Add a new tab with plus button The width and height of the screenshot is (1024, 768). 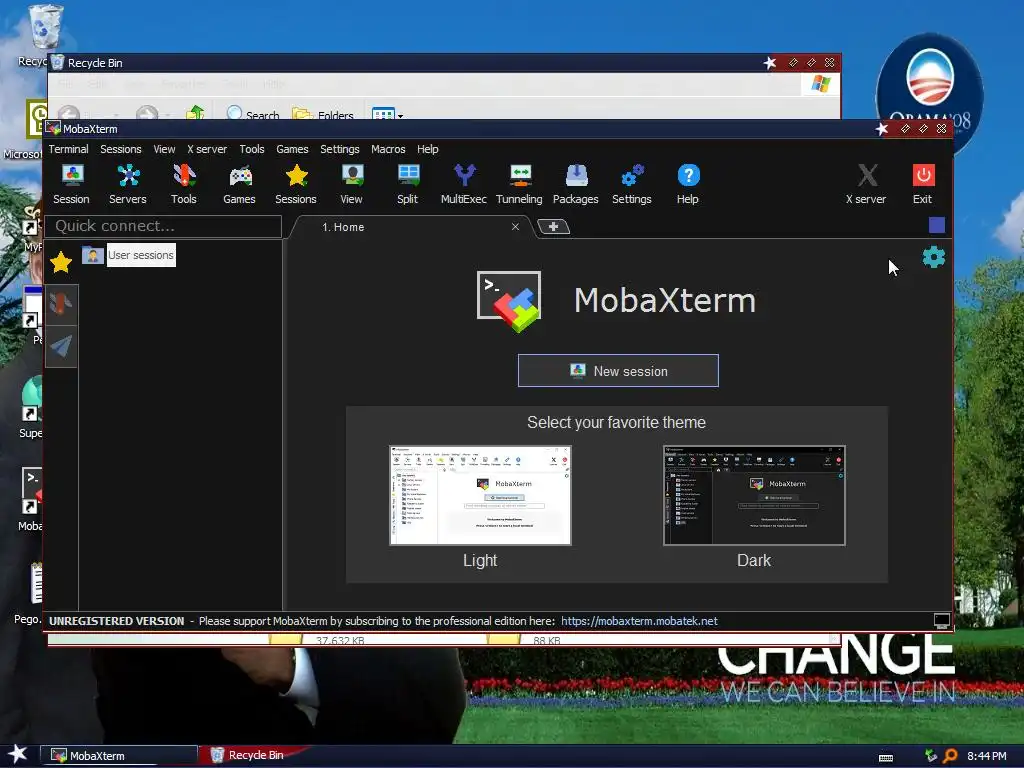(x=553, y=227)
